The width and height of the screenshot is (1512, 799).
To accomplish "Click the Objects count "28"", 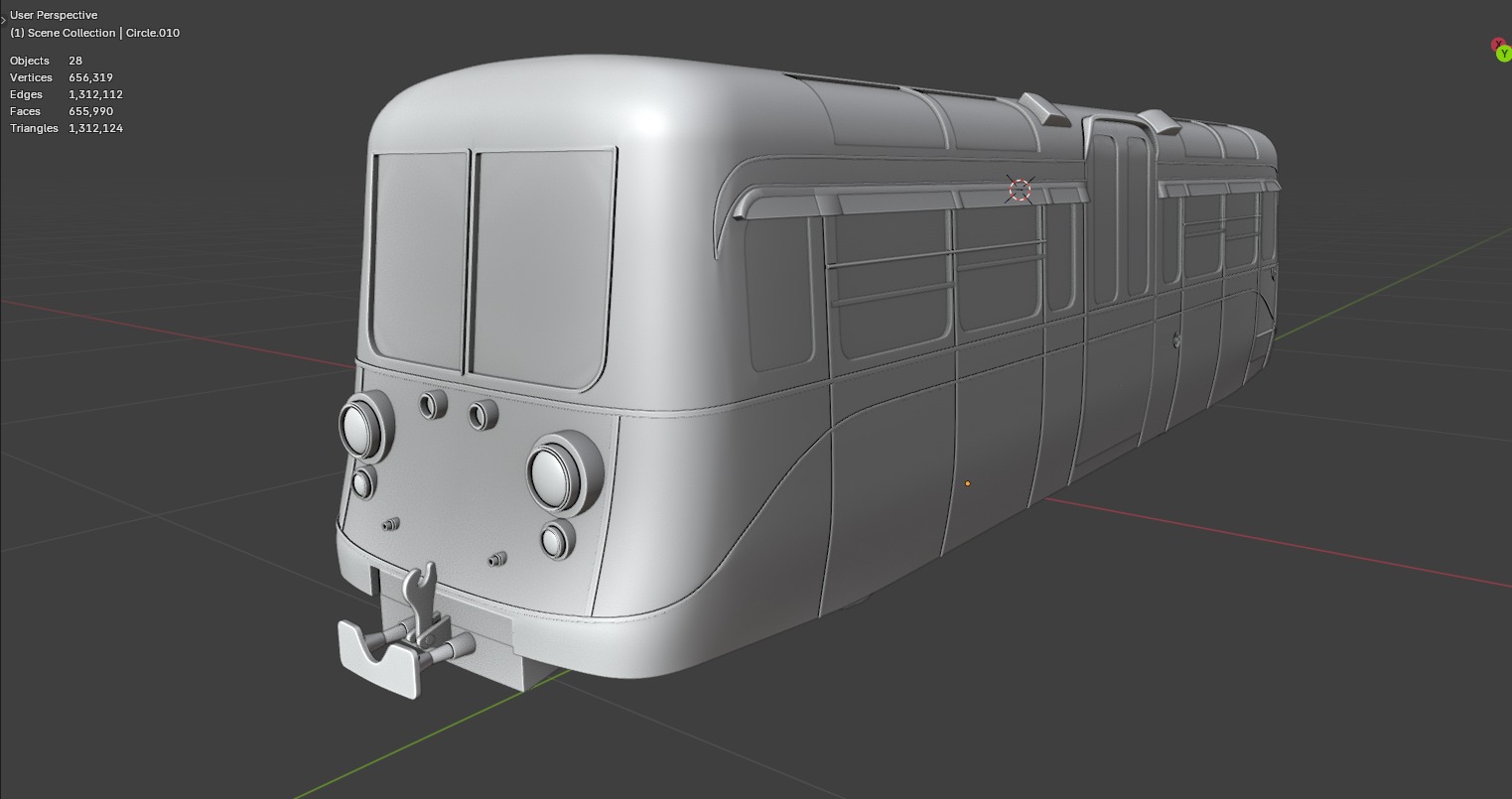I will tap(75, 61).
